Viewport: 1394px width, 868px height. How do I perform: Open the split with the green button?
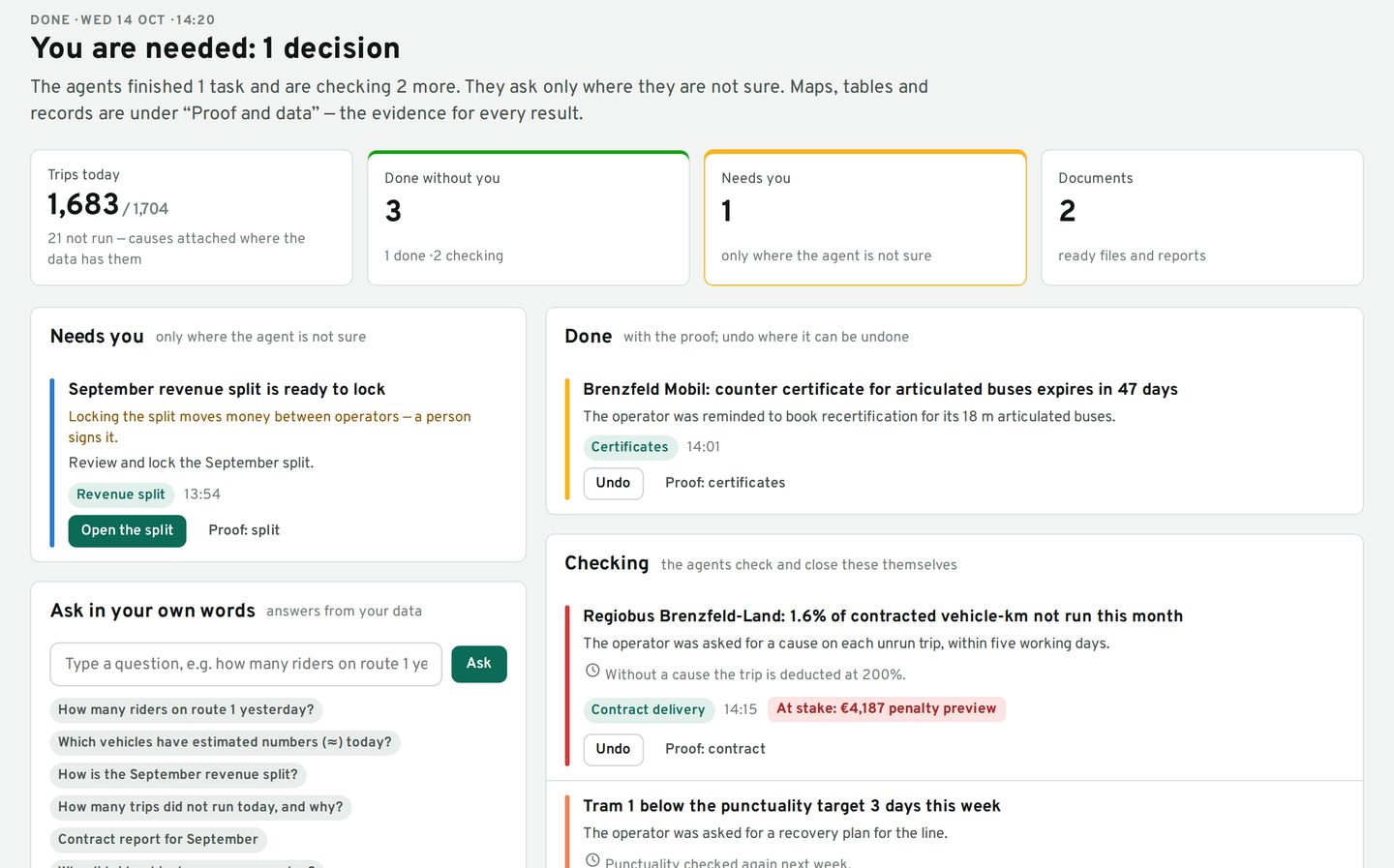click(127, 530)
